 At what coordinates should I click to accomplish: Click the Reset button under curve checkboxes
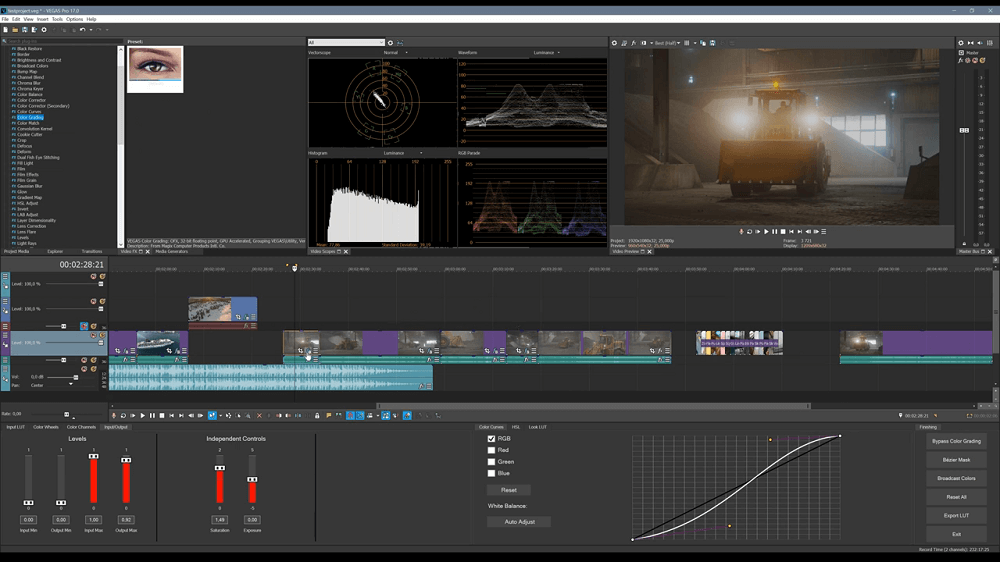click(x=508, y=490)
